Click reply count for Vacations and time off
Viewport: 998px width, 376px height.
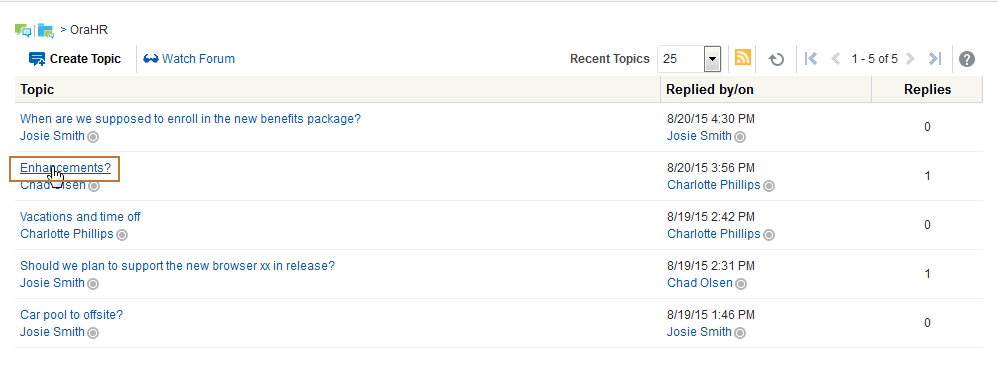pos(927,225)
